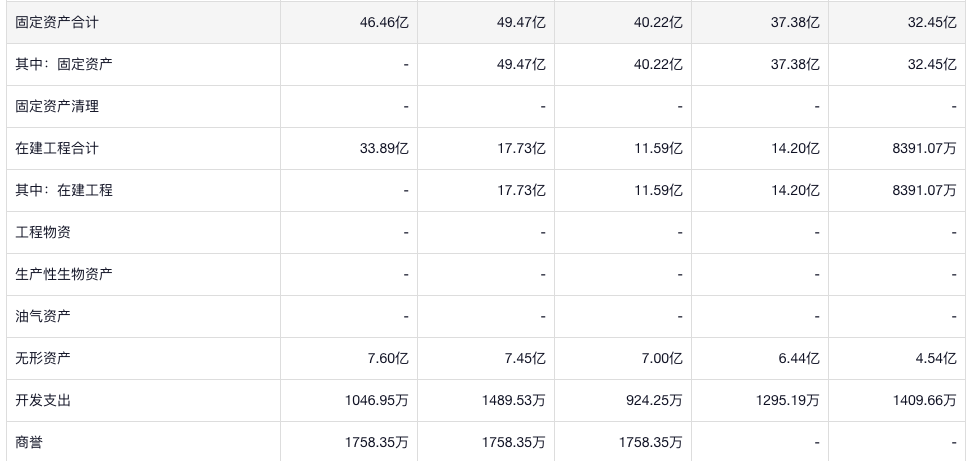975x461 pixels.
Task: Select the 油气资产 row label
Action: [43, 316]
